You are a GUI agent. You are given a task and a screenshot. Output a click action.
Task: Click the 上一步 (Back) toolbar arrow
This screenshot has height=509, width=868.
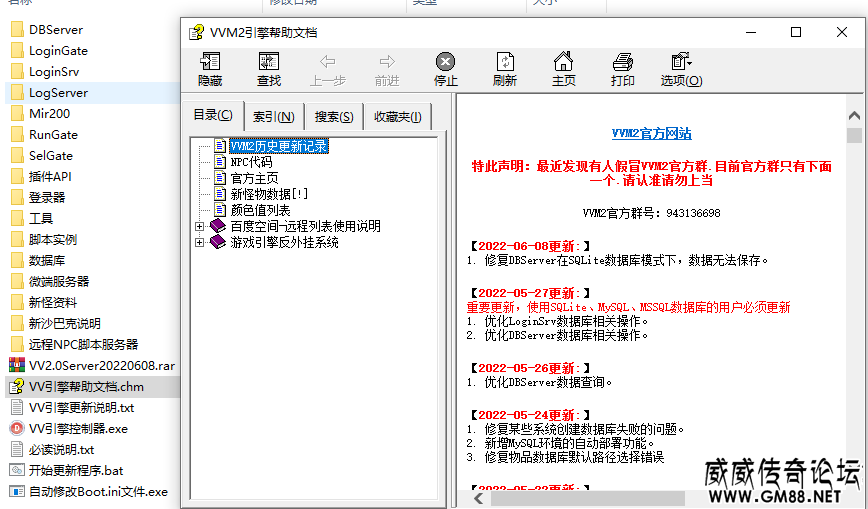coord(328,69)
